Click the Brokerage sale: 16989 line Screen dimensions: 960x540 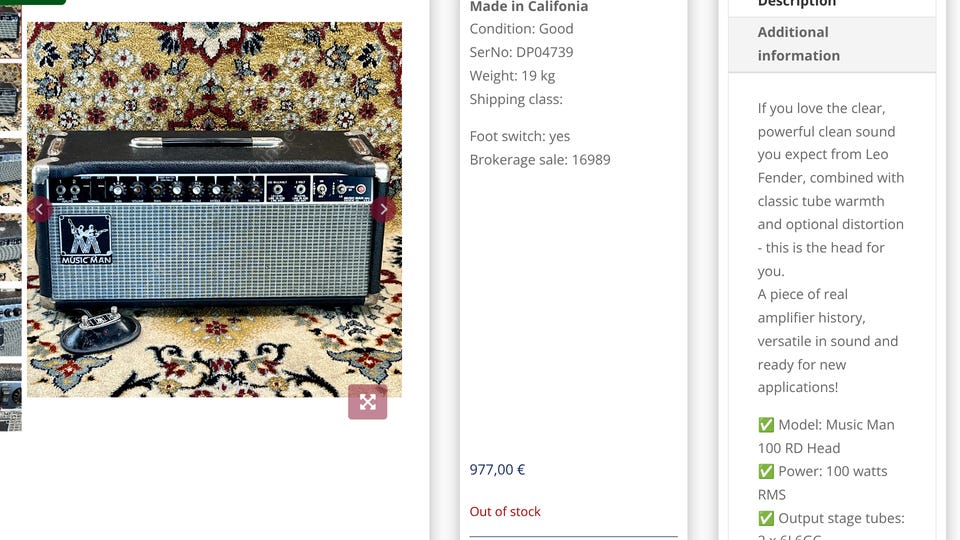coord(539,159)
